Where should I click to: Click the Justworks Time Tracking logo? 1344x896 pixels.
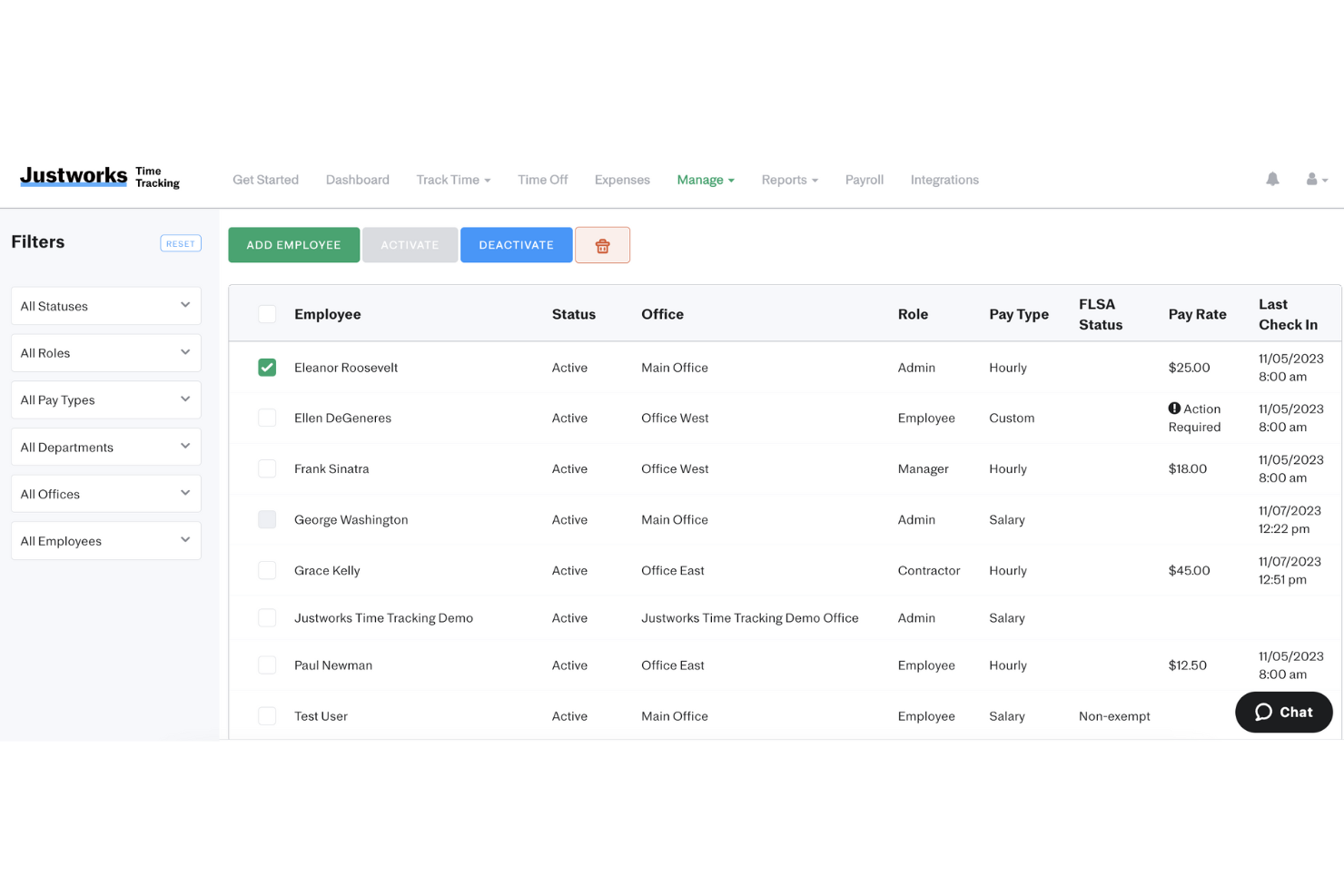(x=100, y=177)
